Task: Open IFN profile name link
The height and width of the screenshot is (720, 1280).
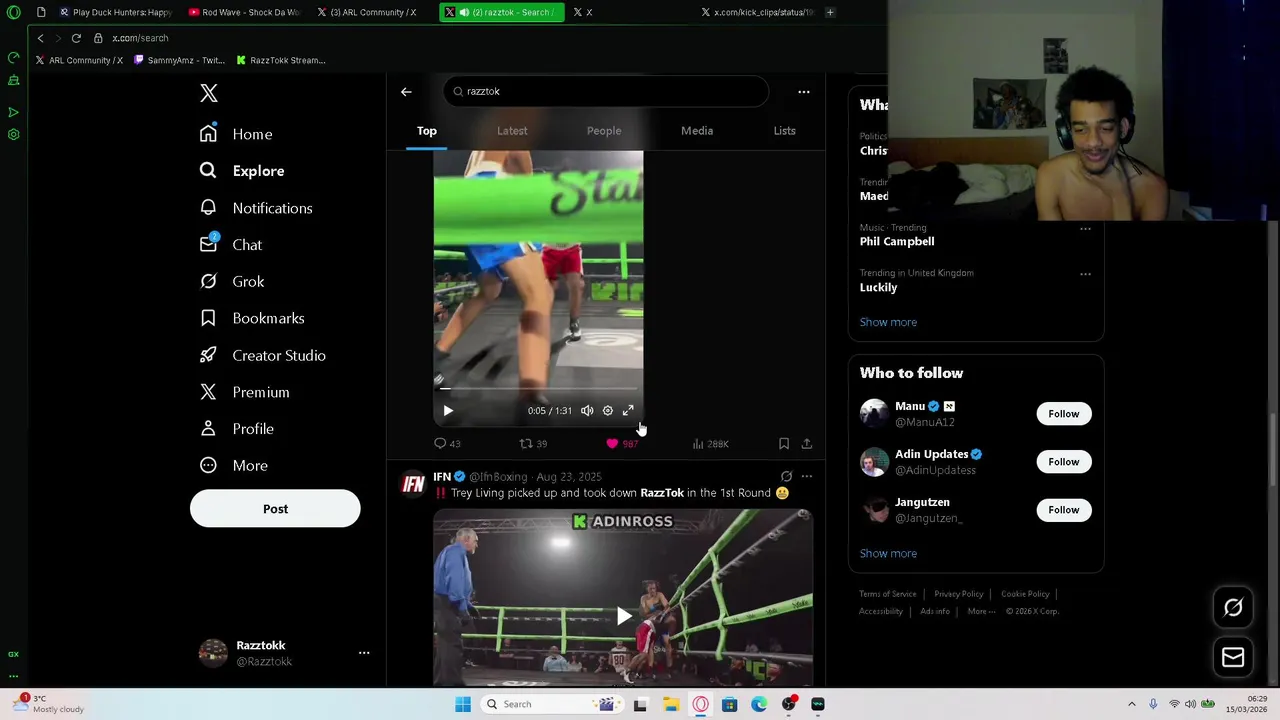Action: click(x=442, y=477)
